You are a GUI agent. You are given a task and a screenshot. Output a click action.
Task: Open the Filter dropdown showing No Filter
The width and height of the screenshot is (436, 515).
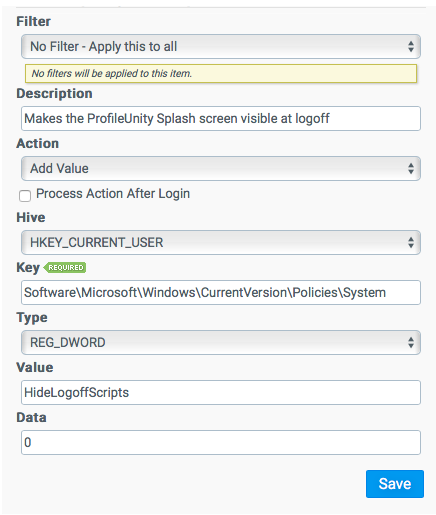coord(221,47)
